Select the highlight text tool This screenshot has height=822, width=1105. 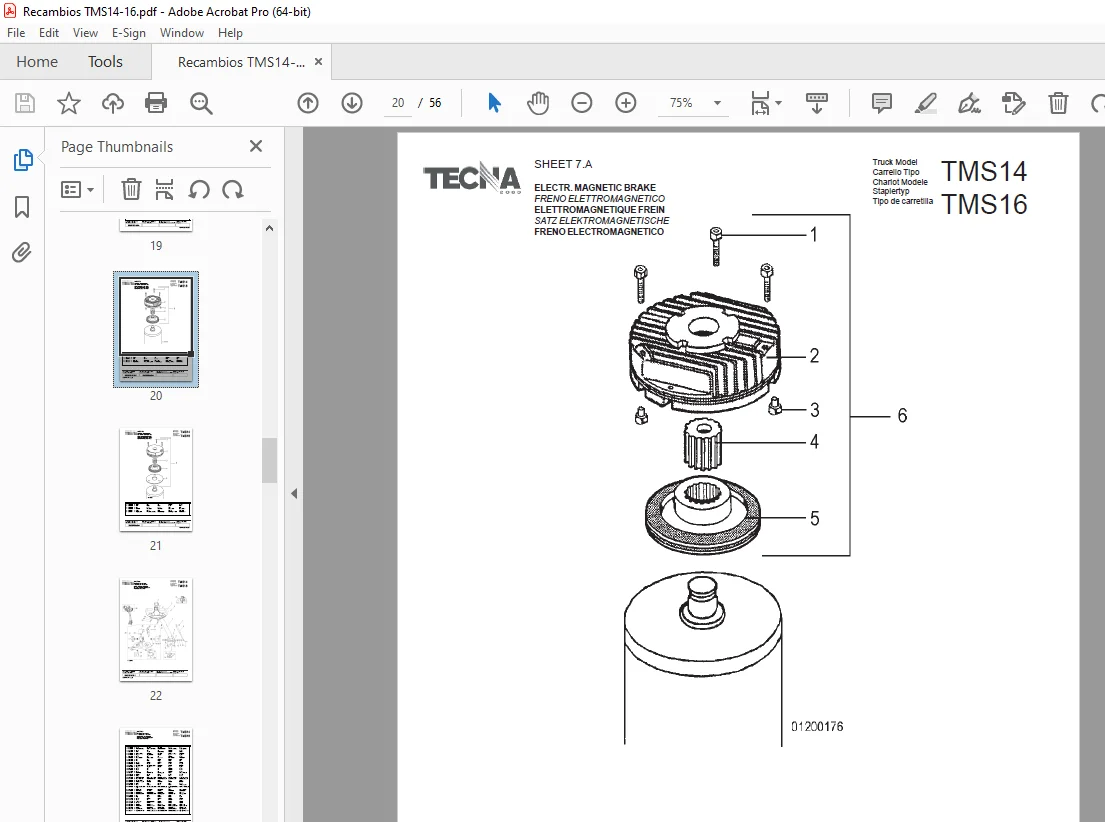925,103
